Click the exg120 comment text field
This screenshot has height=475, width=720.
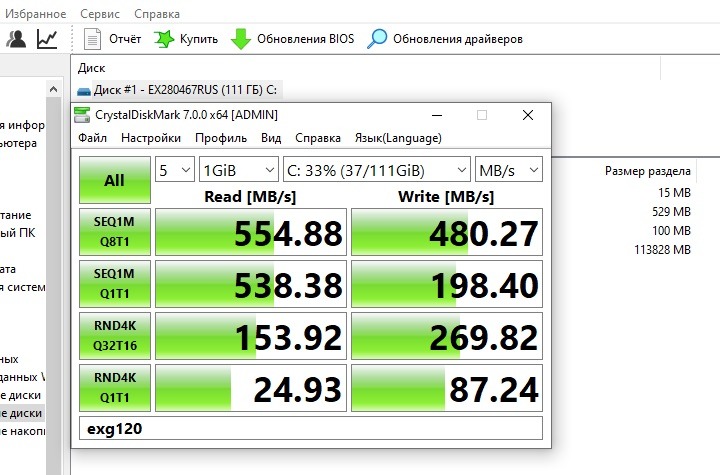pyautogui.click(x=310, y=429)
